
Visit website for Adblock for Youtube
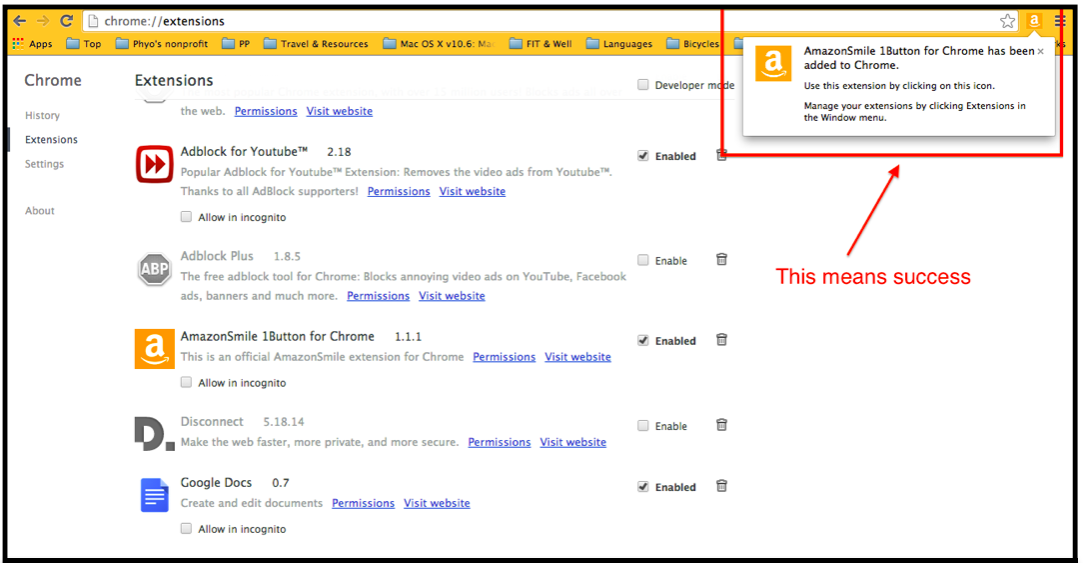click(472, 191)
